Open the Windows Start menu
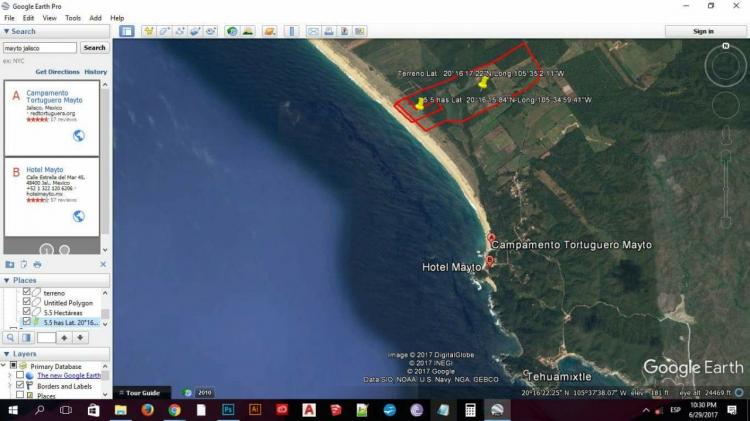Viewport: 750px width, 421px height. pos(13,410)
